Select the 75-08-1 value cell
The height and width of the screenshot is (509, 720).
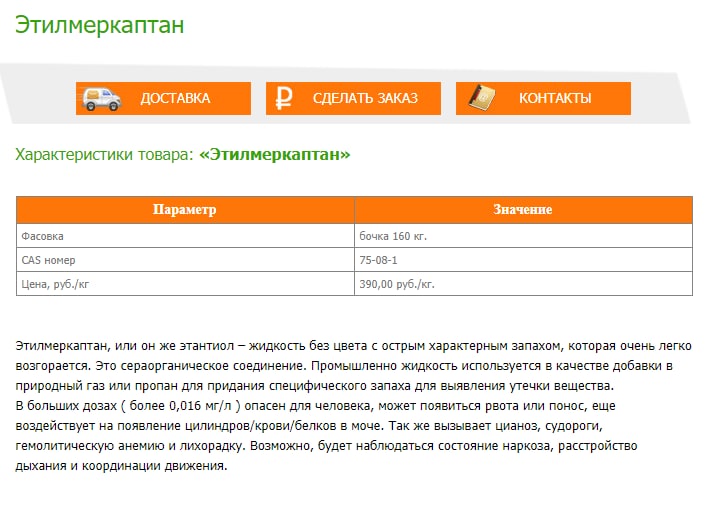click(523, 260)
